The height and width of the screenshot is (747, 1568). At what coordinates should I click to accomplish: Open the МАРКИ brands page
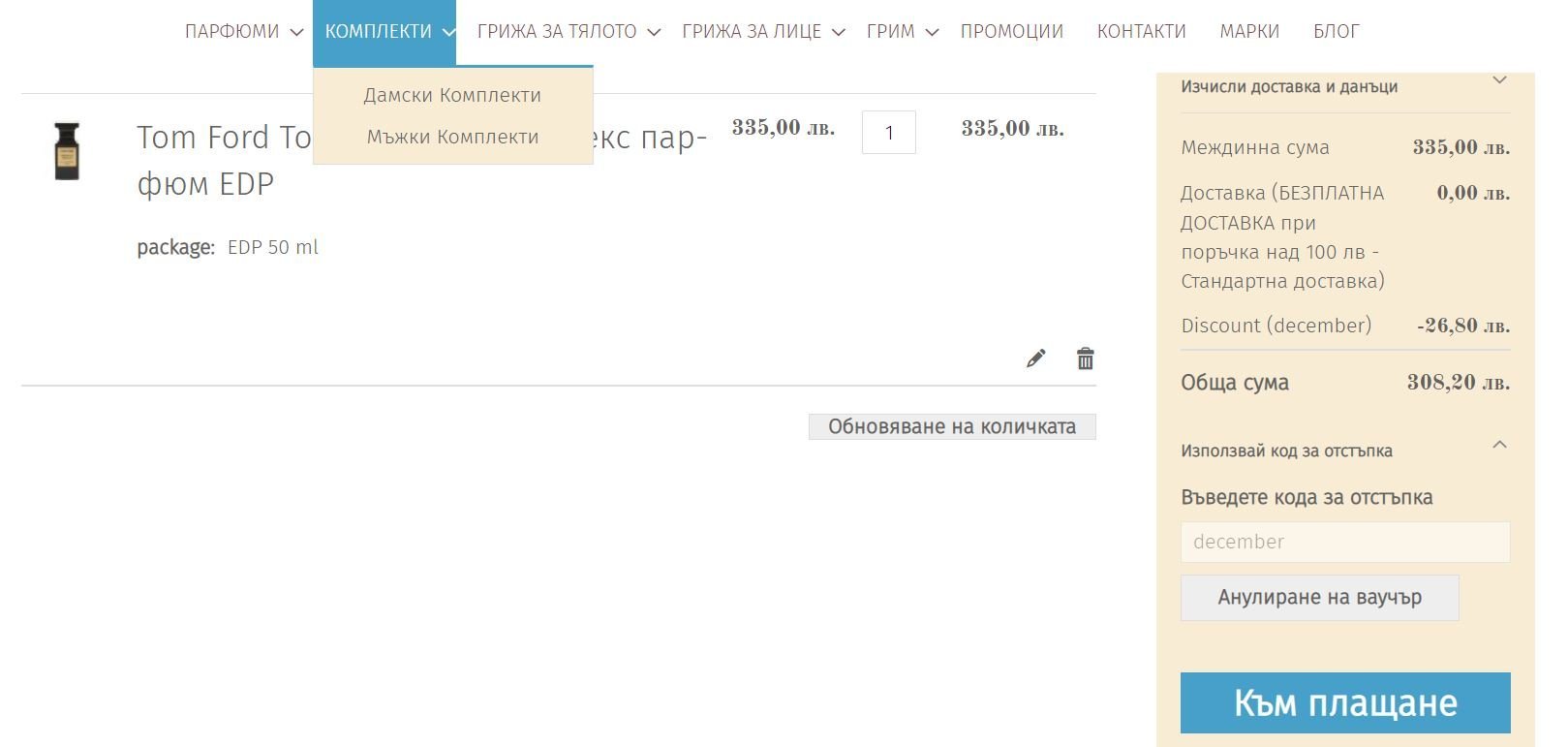[x=1249, y=31]
